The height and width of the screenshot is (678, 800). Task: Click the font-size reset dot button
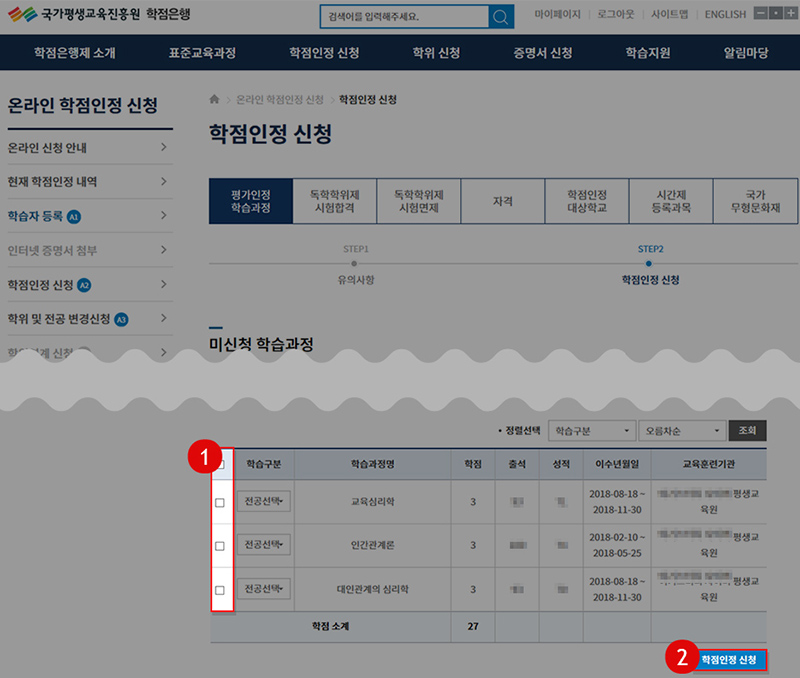tap(776, 14)
